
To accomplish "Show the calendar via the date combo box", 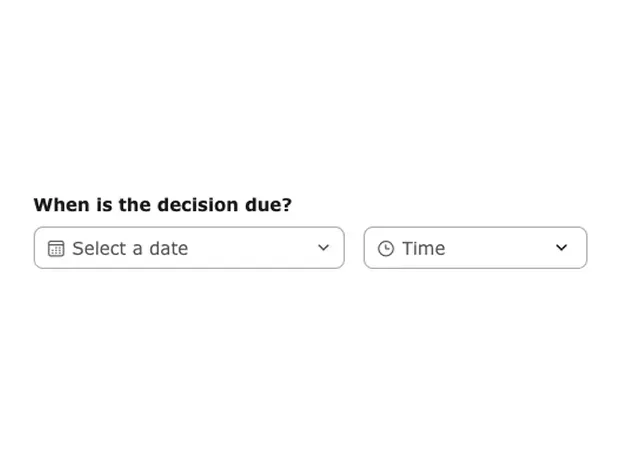I will 189,248.
